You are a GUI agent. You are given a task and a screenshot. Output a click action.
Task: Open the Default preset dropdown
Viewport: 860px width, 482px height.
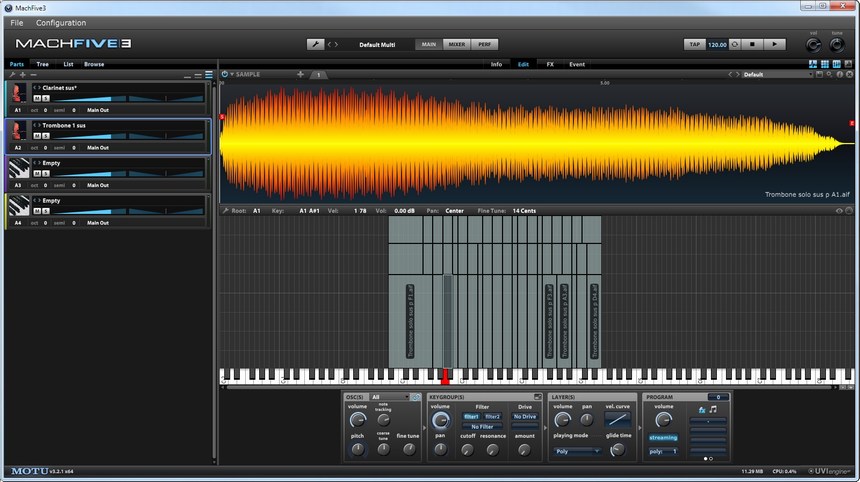coord(775,74)
